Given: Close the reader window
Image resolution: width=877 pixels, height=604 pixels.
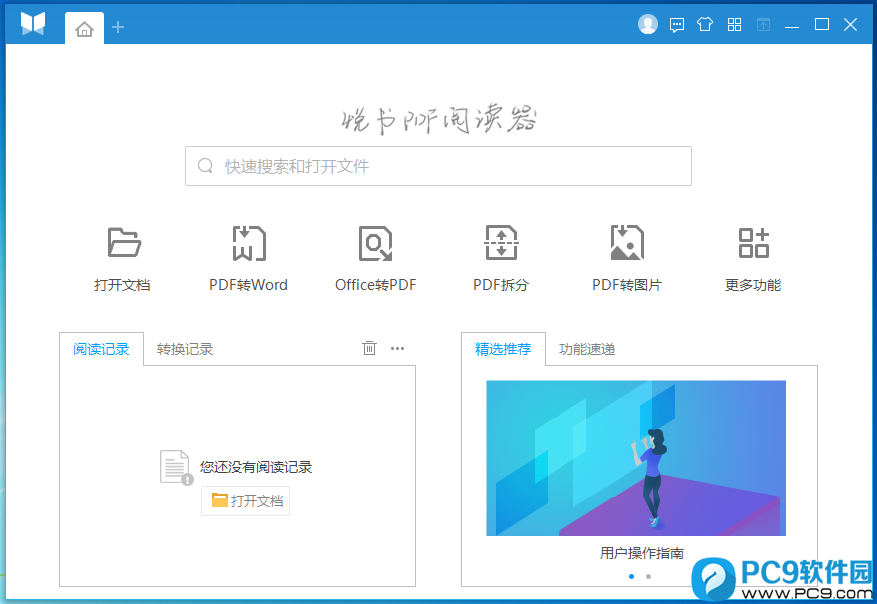Looking at the screenshot, I should point(851,25).
